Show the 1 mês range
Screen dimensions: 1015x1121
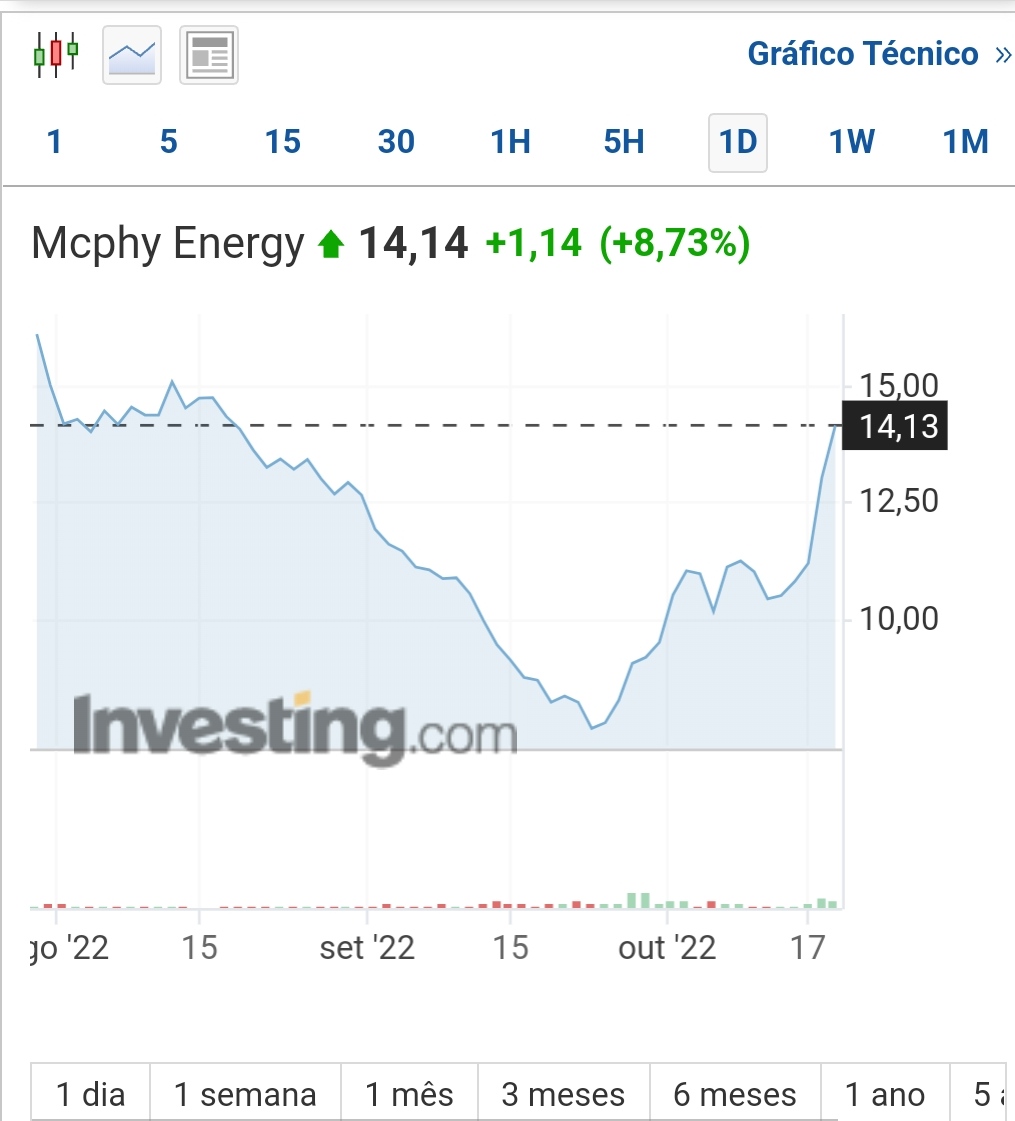pos(409,1094)
